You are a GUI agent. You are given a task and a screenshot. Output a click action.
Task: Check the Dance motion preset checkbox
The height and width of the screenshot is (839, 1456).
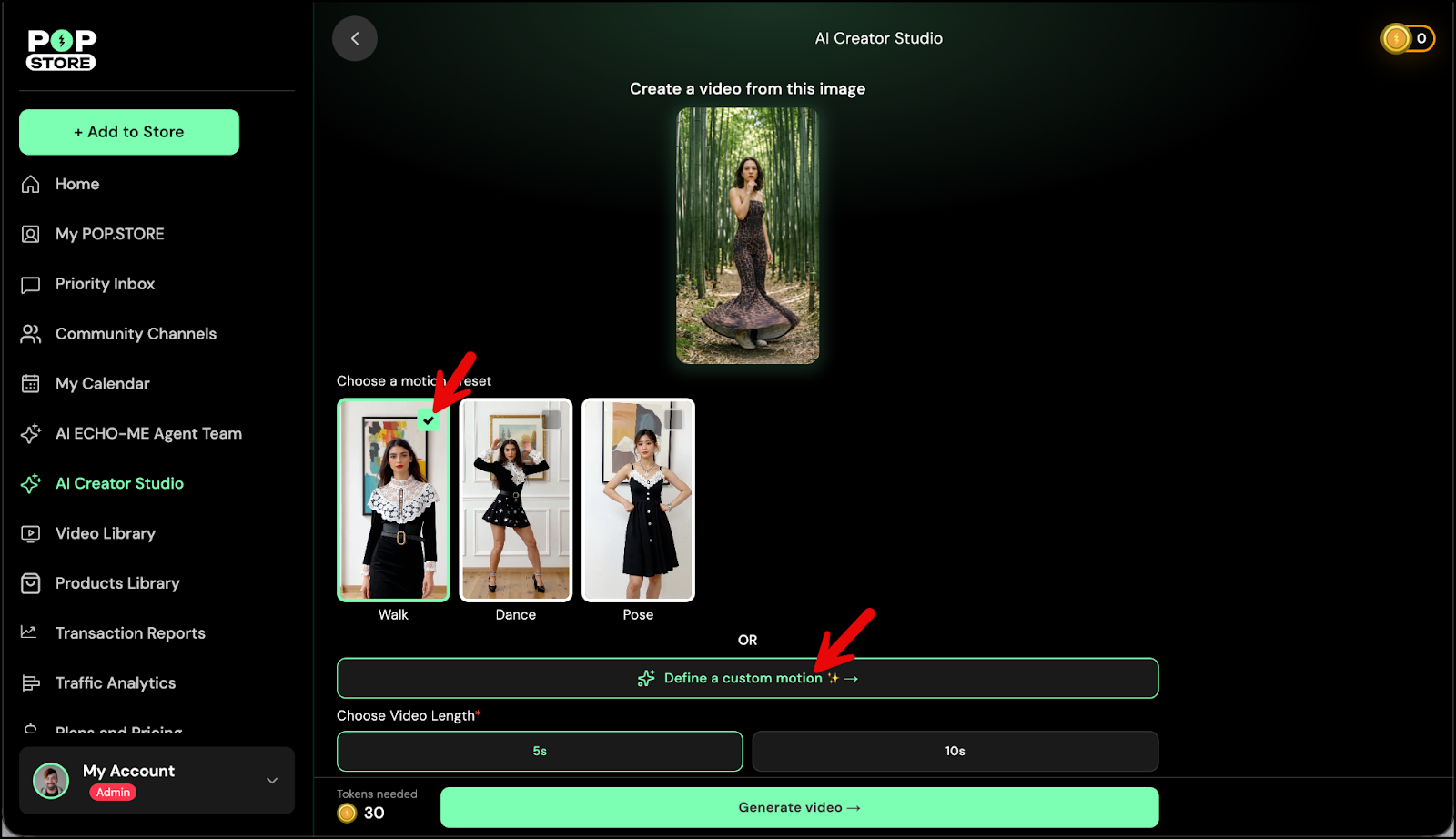[551, 419]
